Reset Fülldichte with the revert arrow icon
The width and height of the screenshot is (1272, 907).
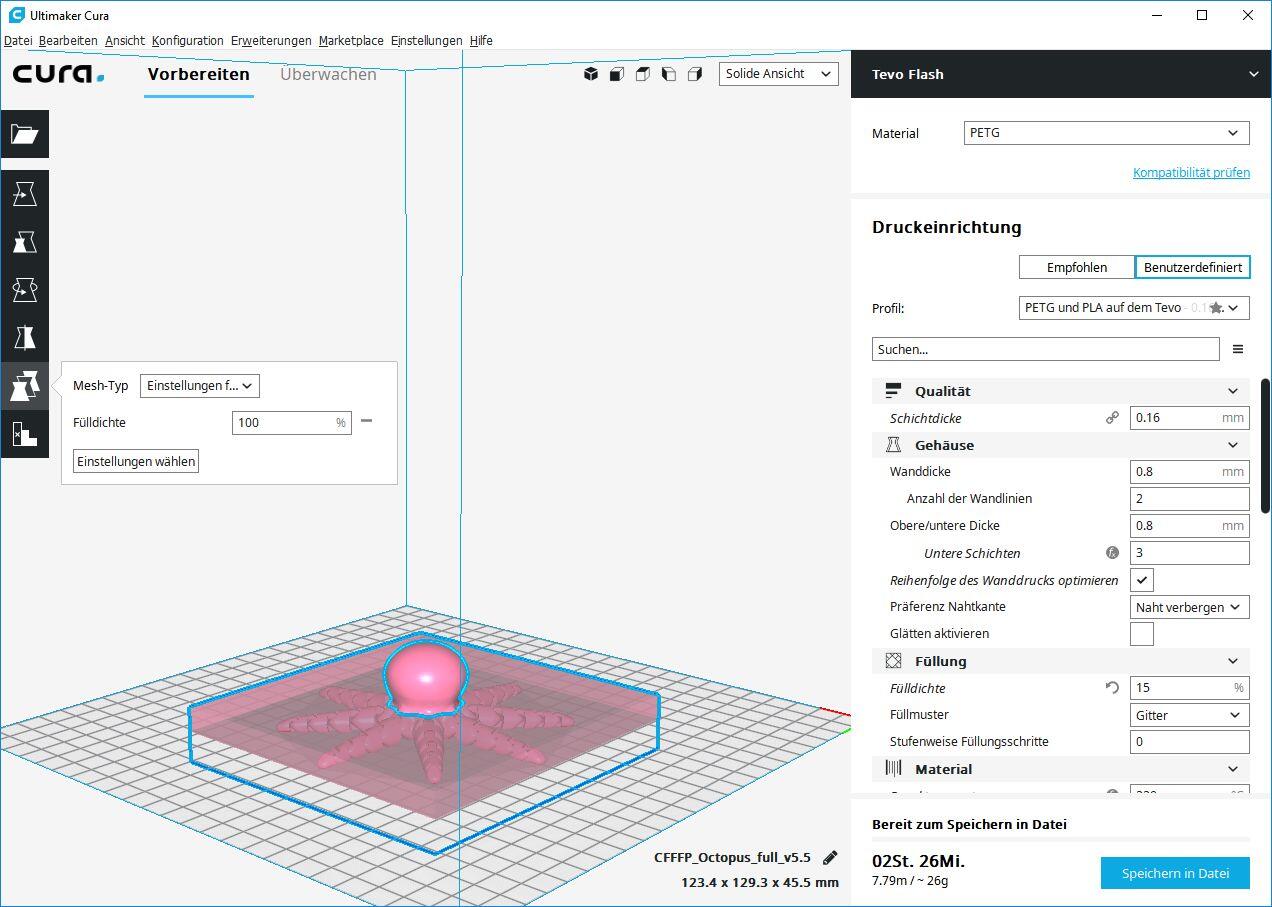1112,688
